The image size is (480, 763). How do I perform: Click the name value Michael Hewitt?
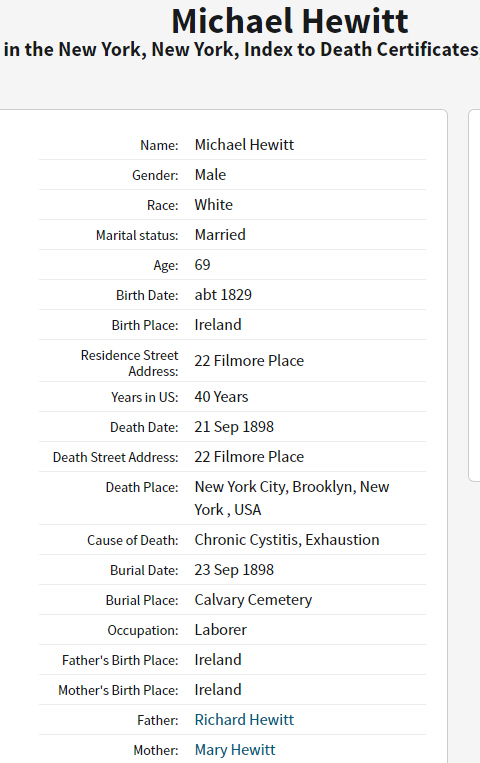[244, 145]
